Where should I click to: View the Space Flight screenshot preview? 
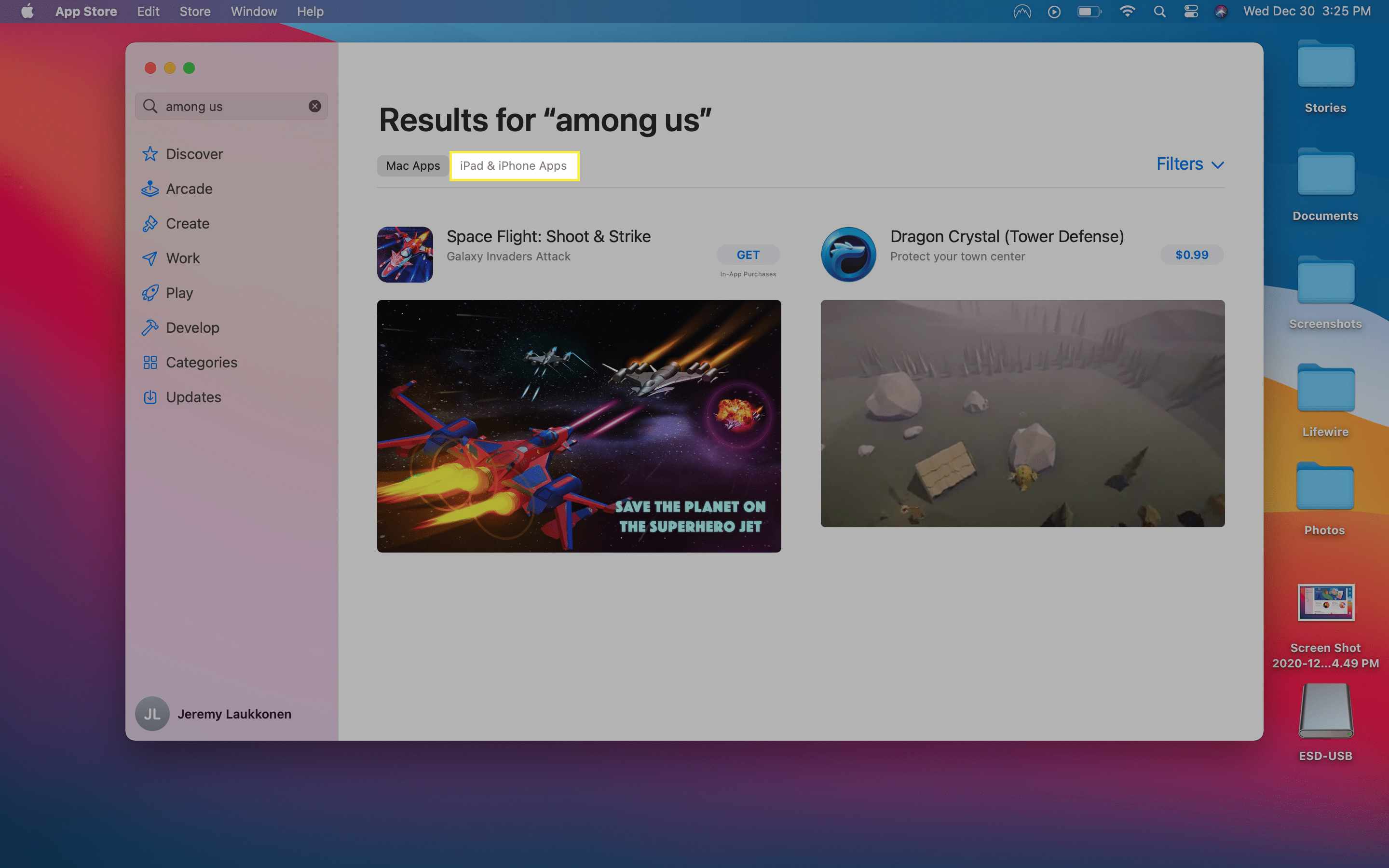click(579, 426)
